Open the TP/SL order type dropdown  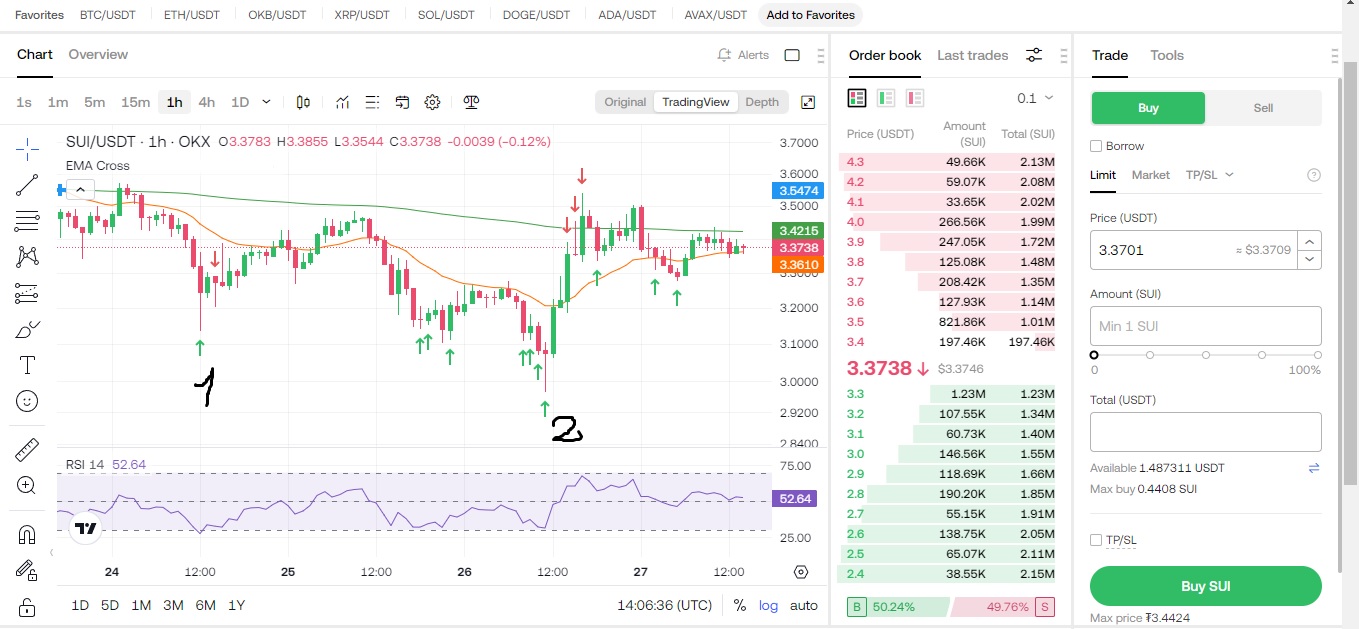point(1209,175)
